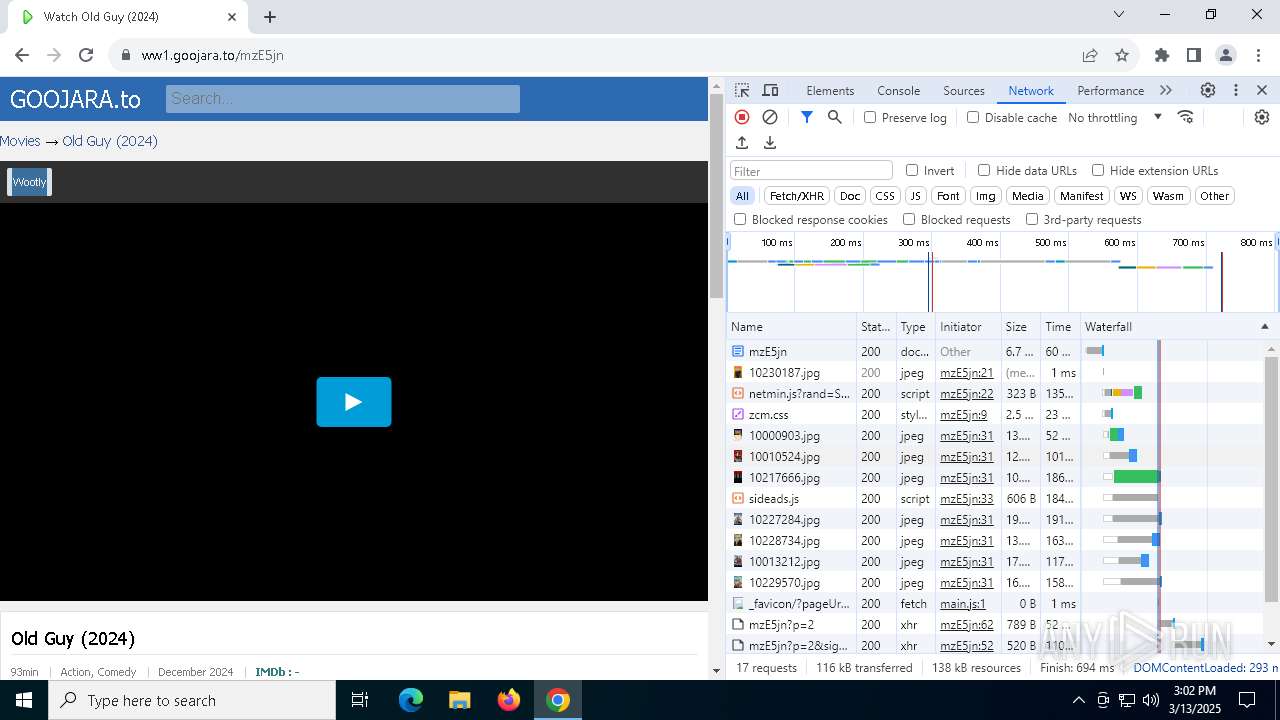The image size is (1280, 720).
Task: Show hidden system tray icons
Action: (1079, 700)
